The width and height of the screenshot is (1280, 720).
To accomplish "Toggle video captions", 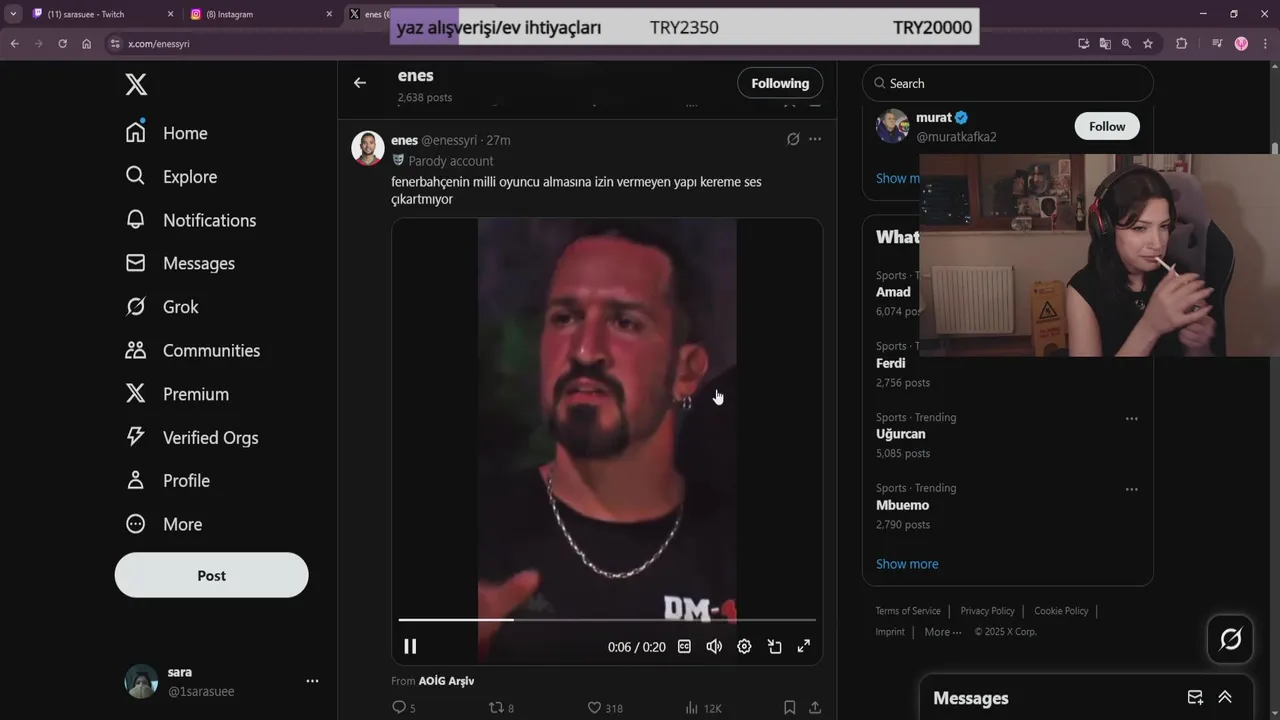I will [x=684, y=647].
